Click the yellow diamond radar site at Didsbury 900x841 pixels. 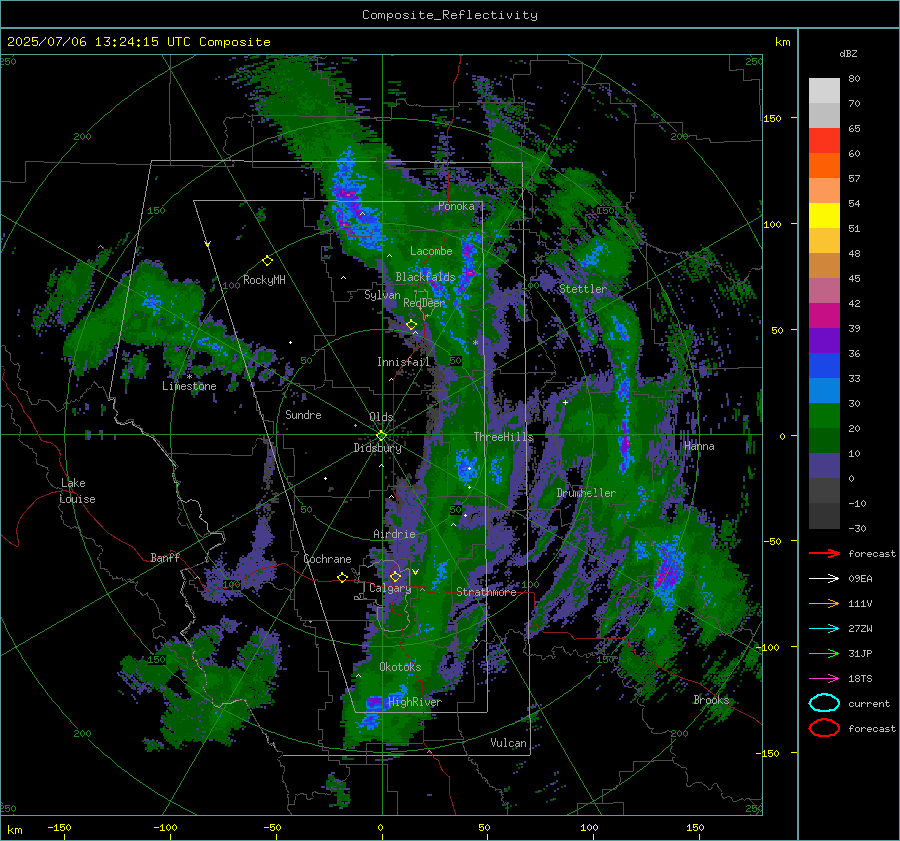click(381, 436)
